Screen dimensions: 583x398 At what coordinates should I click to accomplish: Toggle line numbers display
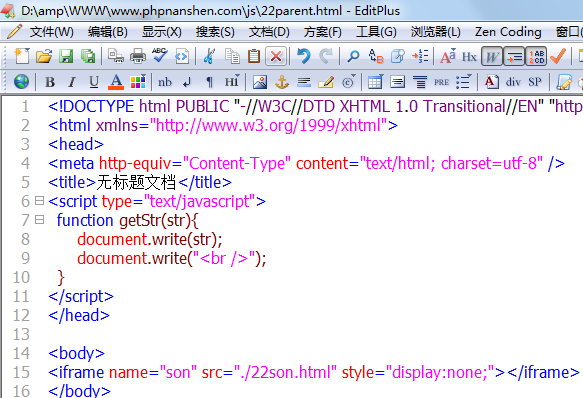click(x=536, y=57)
